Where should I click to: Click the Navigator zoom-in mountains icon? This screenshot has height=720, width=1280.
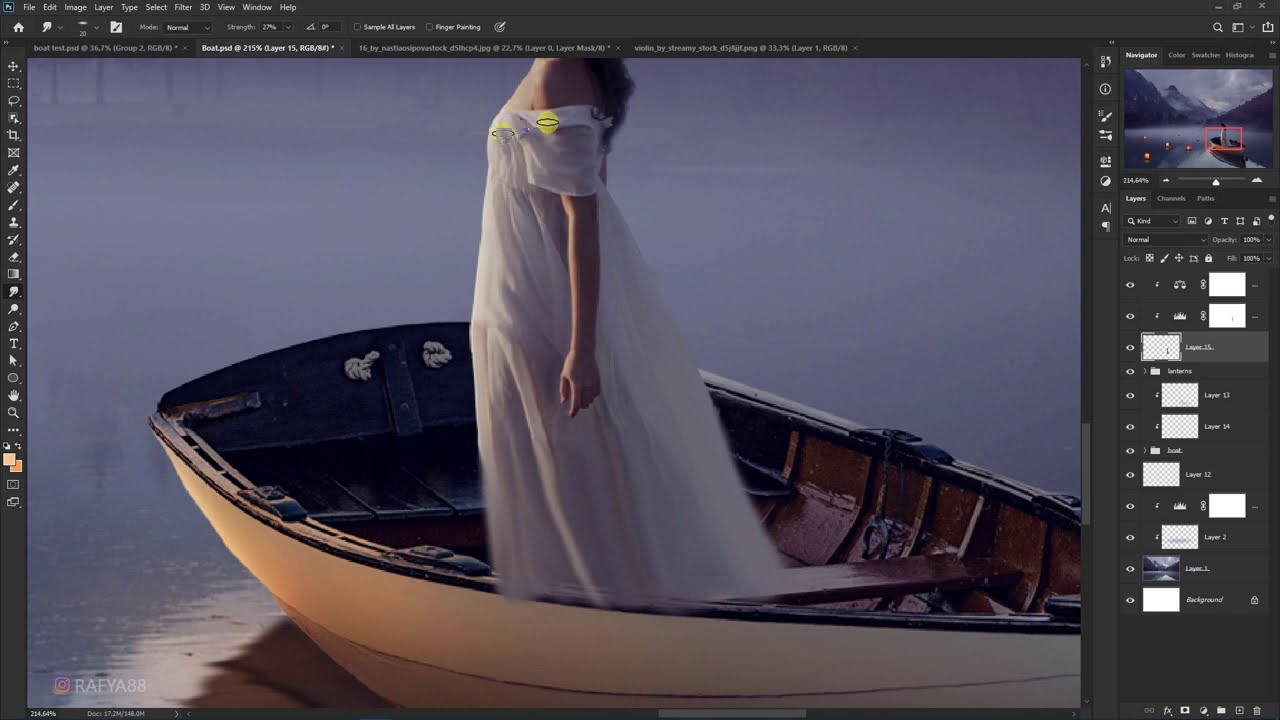pos(1258,180)
